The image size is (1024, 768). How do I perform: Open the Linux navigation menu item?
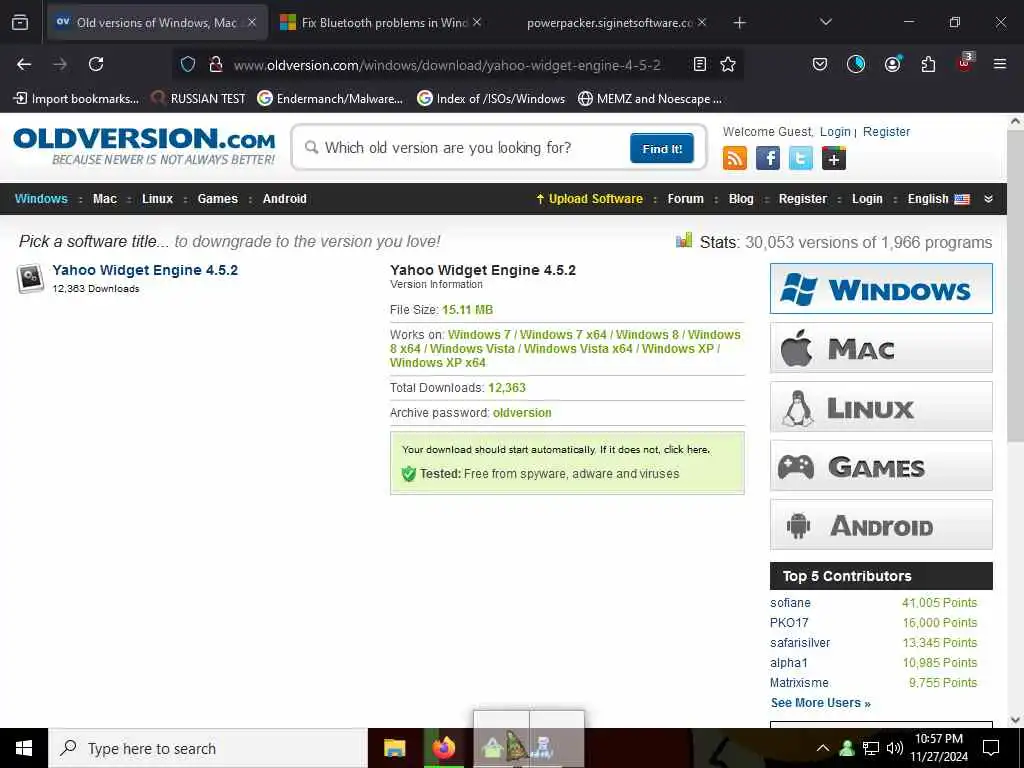point(157,199)
